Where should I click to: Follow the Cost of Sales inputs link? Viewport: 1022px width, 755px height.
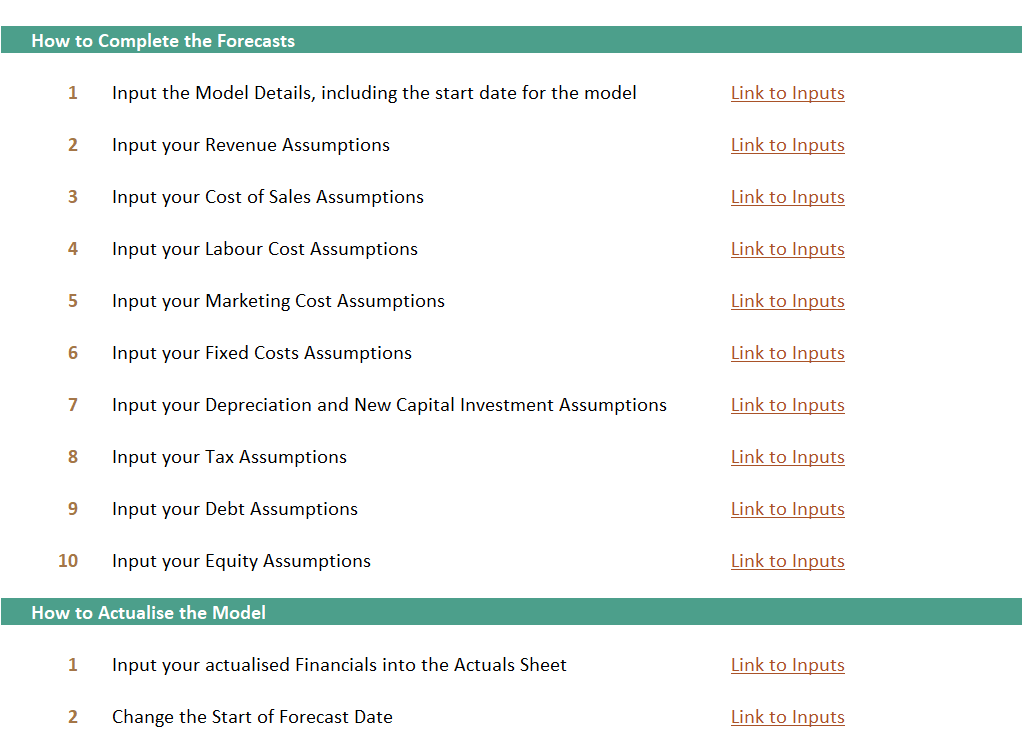tap(787, 198)
